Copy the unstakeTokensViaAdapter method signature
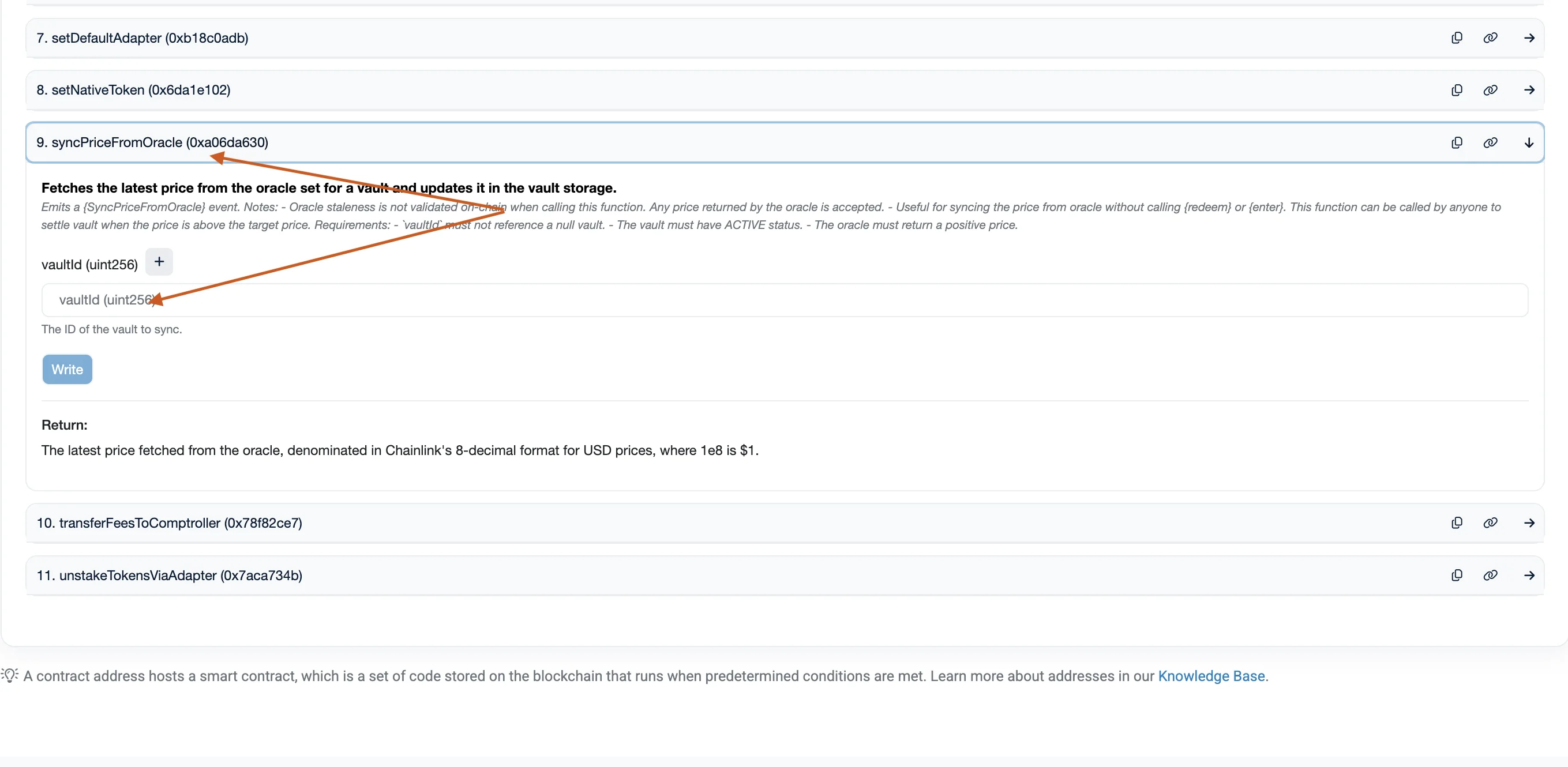1568x767 pixels. click(1457, 575)
